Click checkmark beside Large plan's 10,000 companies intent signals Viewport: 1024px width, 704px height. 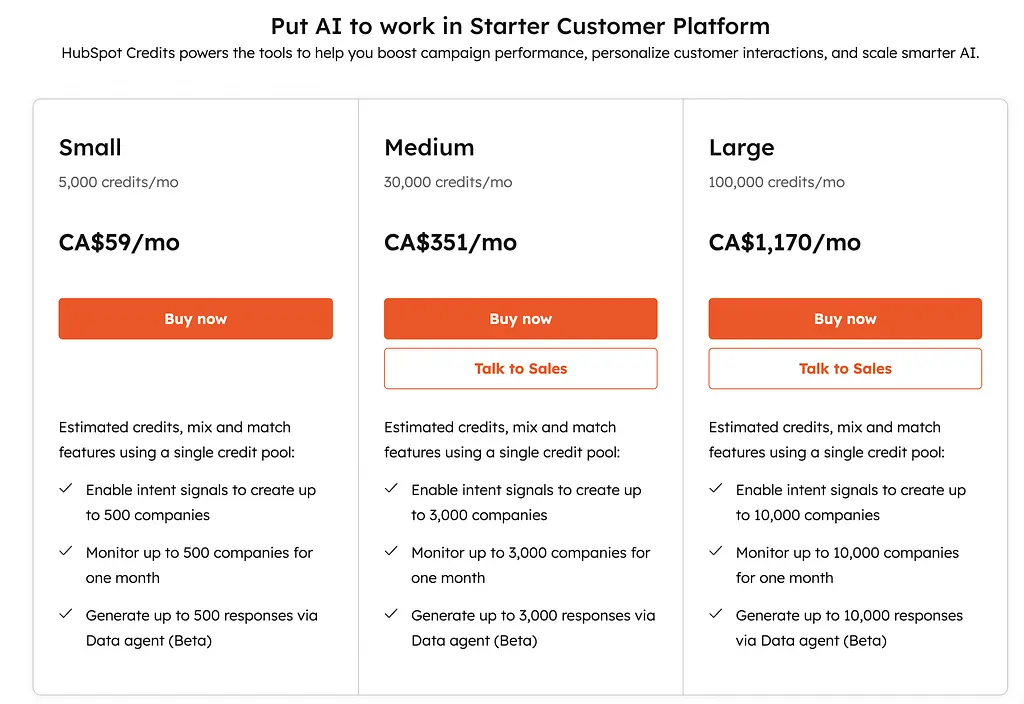[x=716, y=489]
